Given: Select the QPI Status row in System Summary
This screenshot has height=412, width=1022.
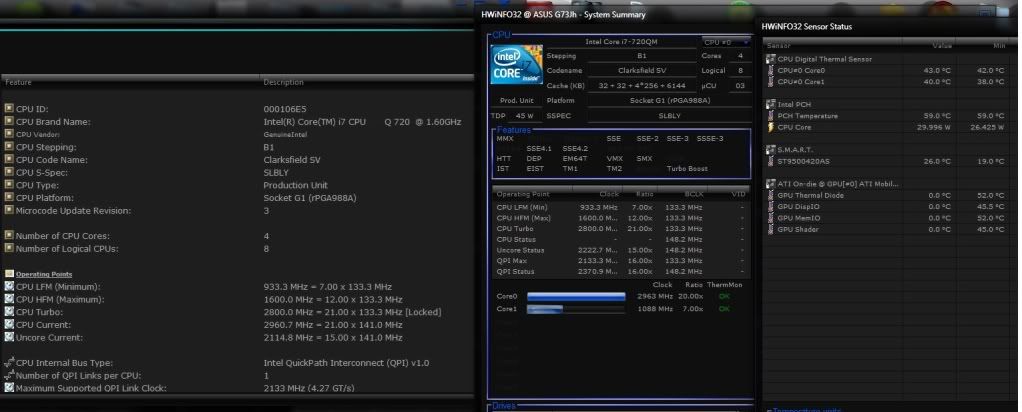Looking at the screenshot, I should (x=621, y=272).
